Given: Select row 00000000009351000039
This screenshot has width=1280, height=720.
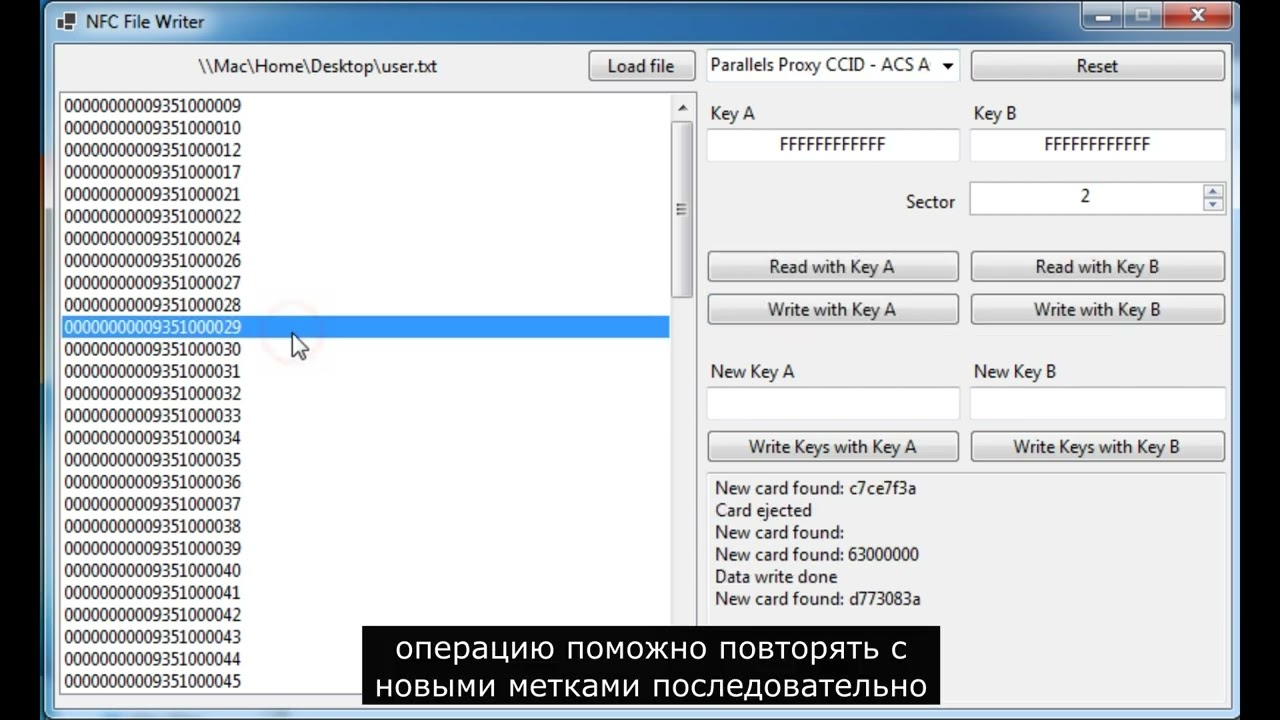Looking at the screenshot, I should click(x=365, y=549).
